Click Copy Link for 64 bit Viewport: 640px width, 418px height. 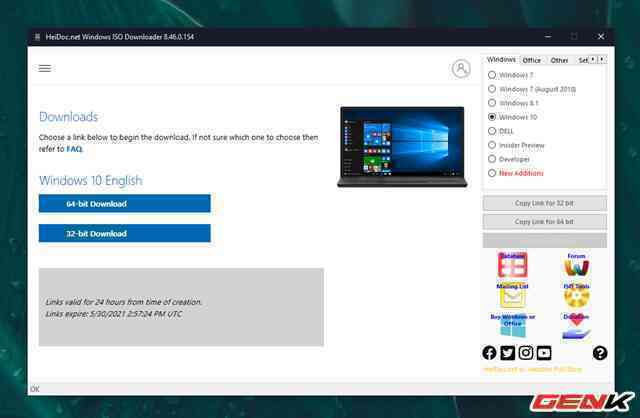pos(544,222)
